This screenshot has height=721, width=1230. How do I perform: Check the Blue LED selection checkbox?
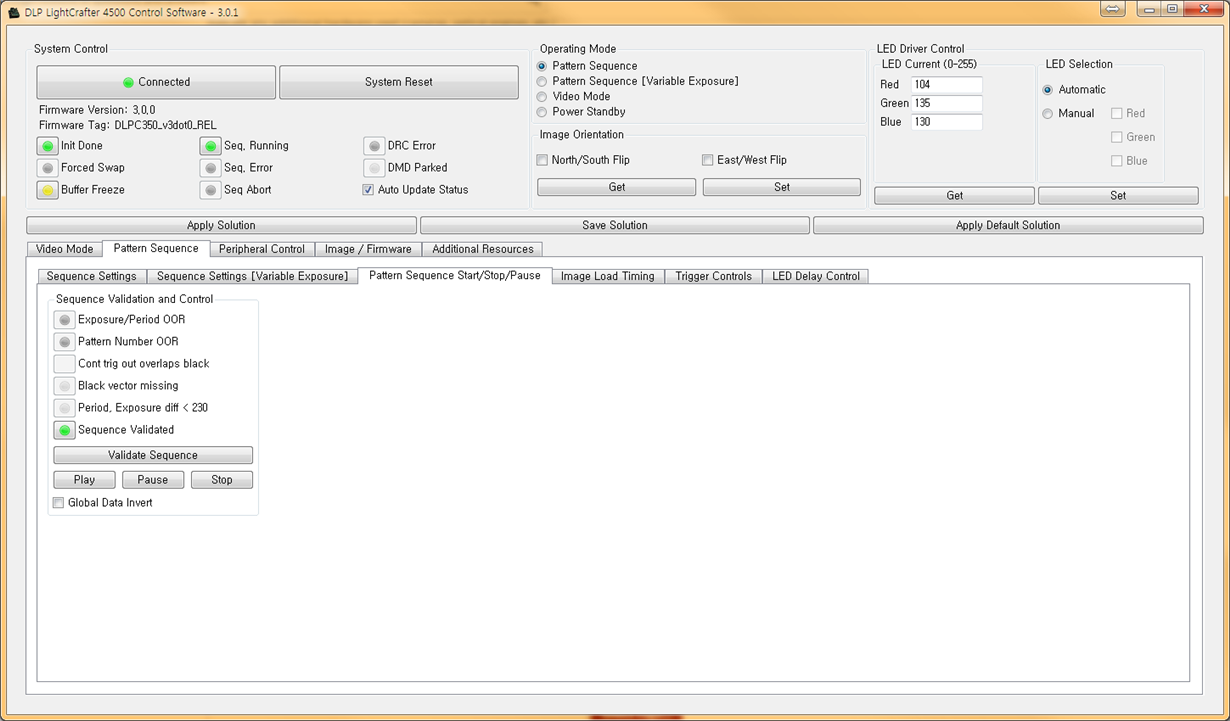[1117, 161]
